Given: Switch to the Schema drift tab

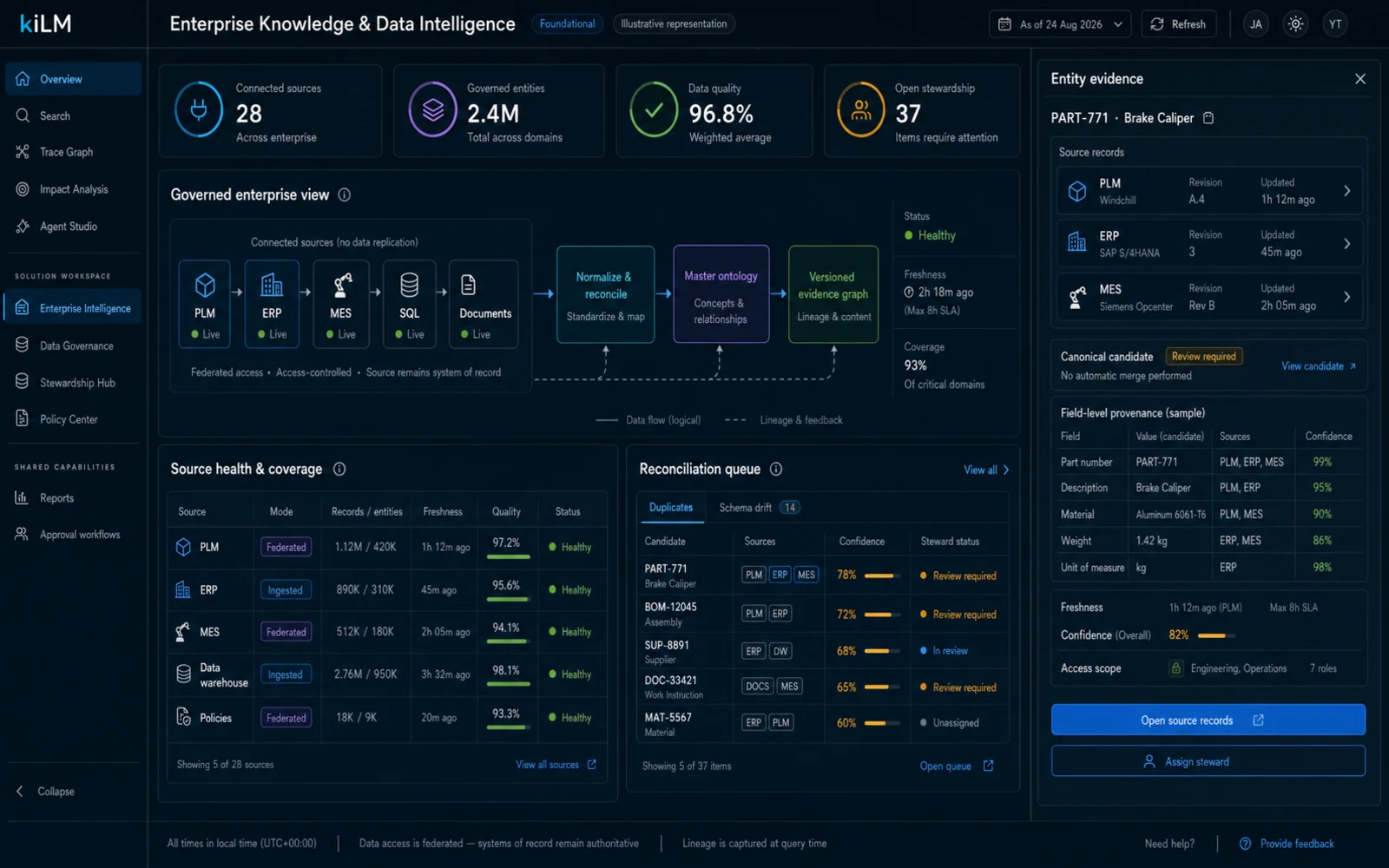Looking at the screenshot, I should tap(759, 508).
